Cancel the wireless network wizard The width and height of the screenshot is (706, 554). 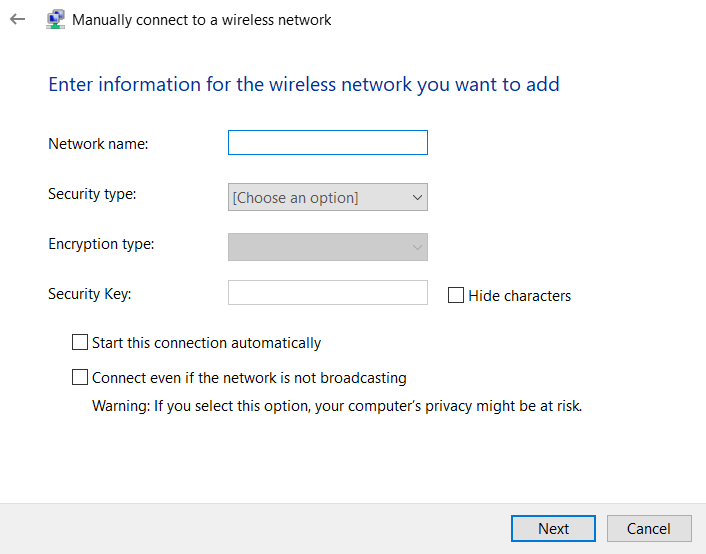coord(649,528)
